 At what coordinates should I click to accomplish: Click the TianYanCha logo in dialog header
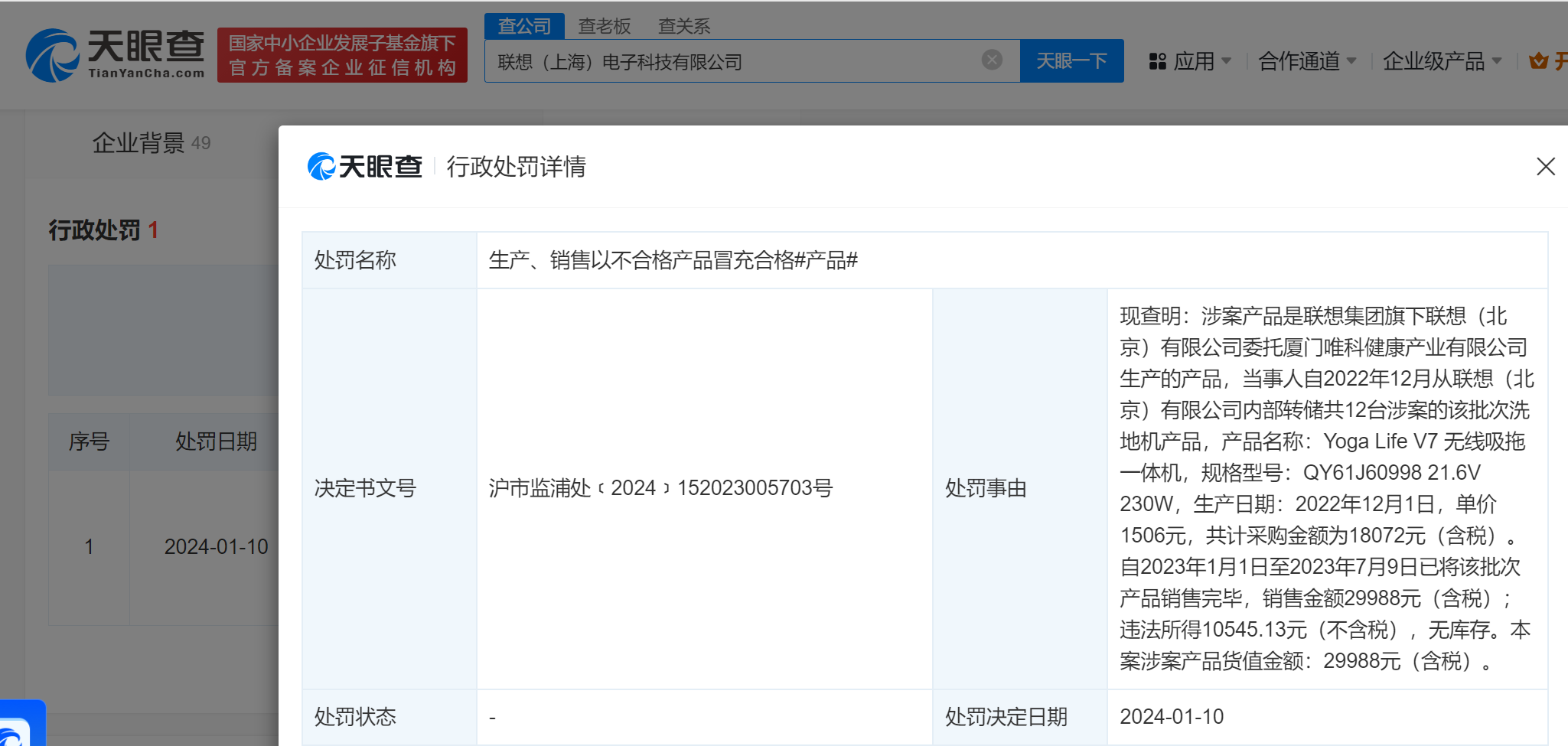pyautogui.click(x=364, y=167)
